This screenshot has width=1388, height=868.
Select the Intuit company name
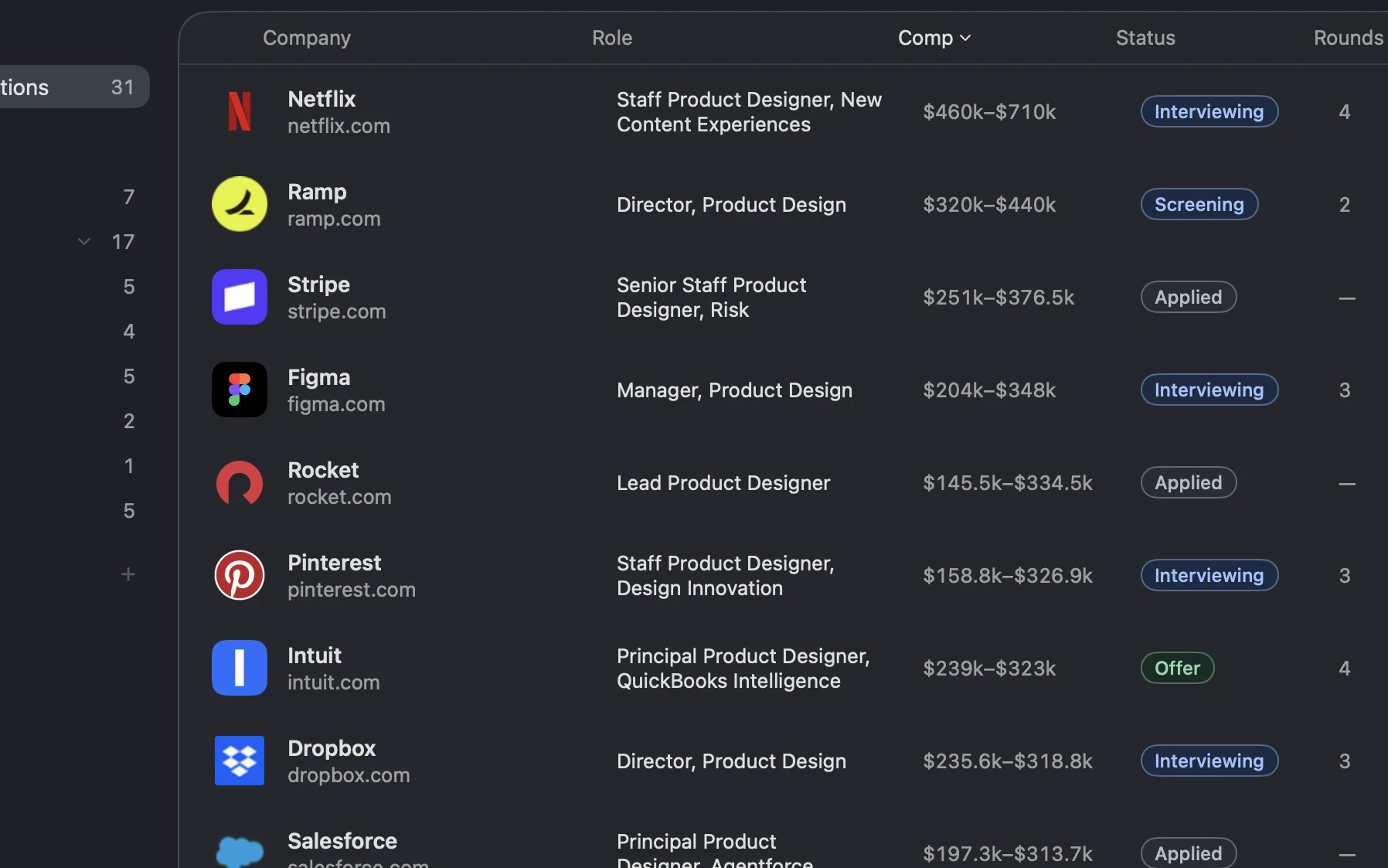coord(315,655)
